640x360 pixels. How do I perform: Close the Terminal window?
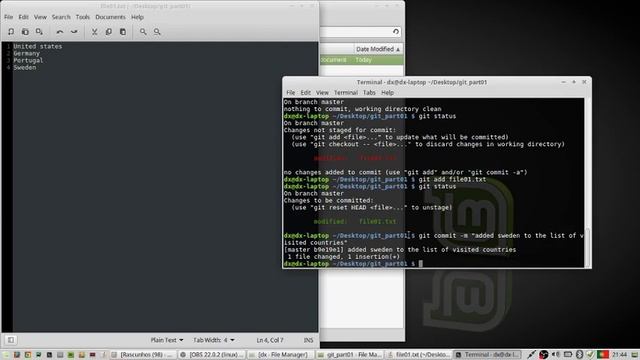[584, 82]
